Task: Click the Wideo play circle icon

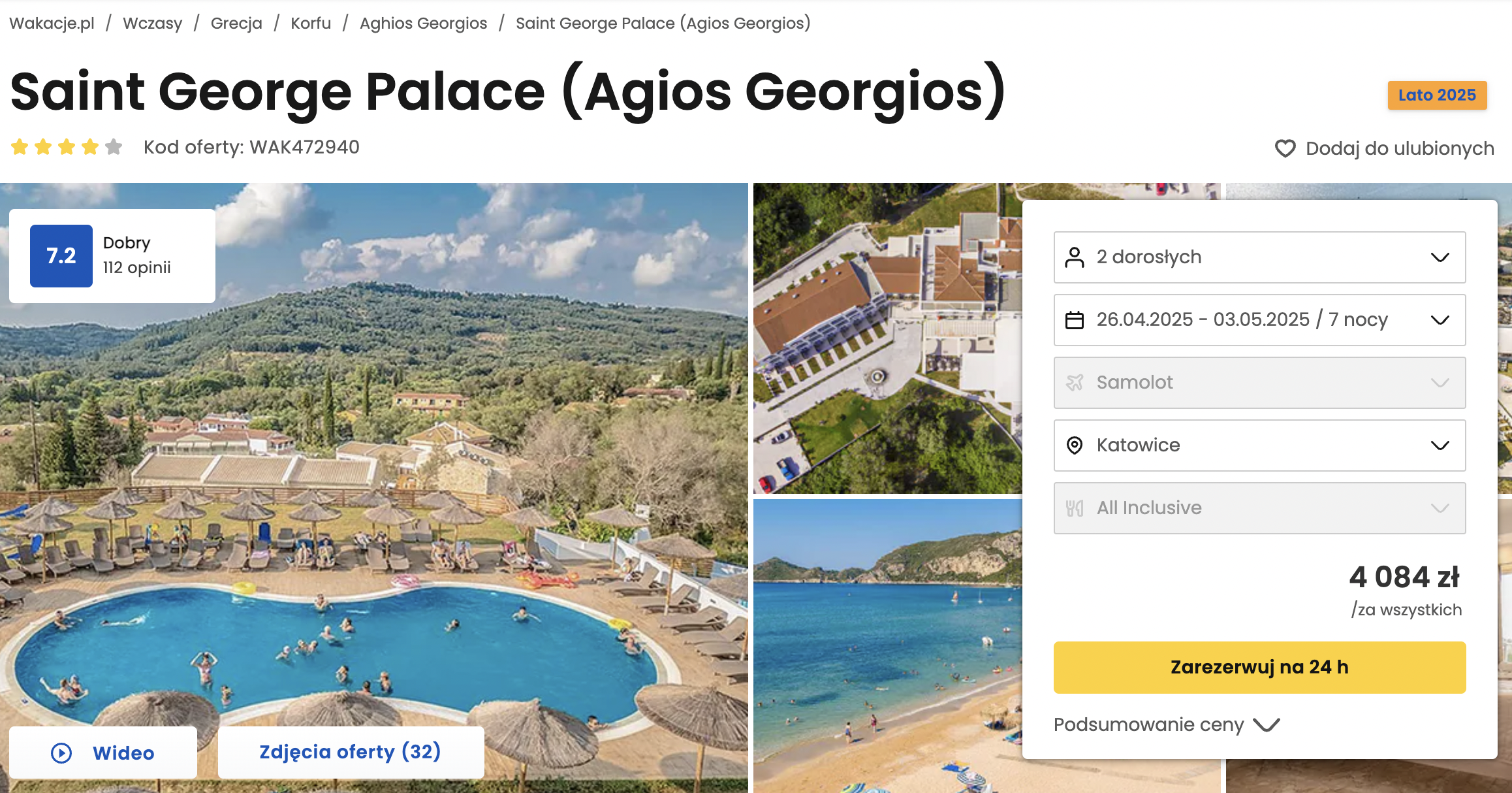Action: (61, 753)
